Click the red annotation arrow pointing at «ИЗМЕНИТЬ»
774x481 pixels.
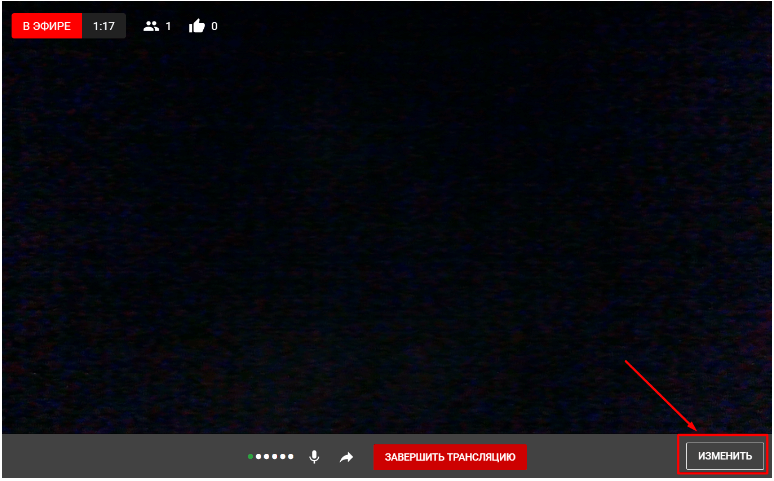coord(662,394)
